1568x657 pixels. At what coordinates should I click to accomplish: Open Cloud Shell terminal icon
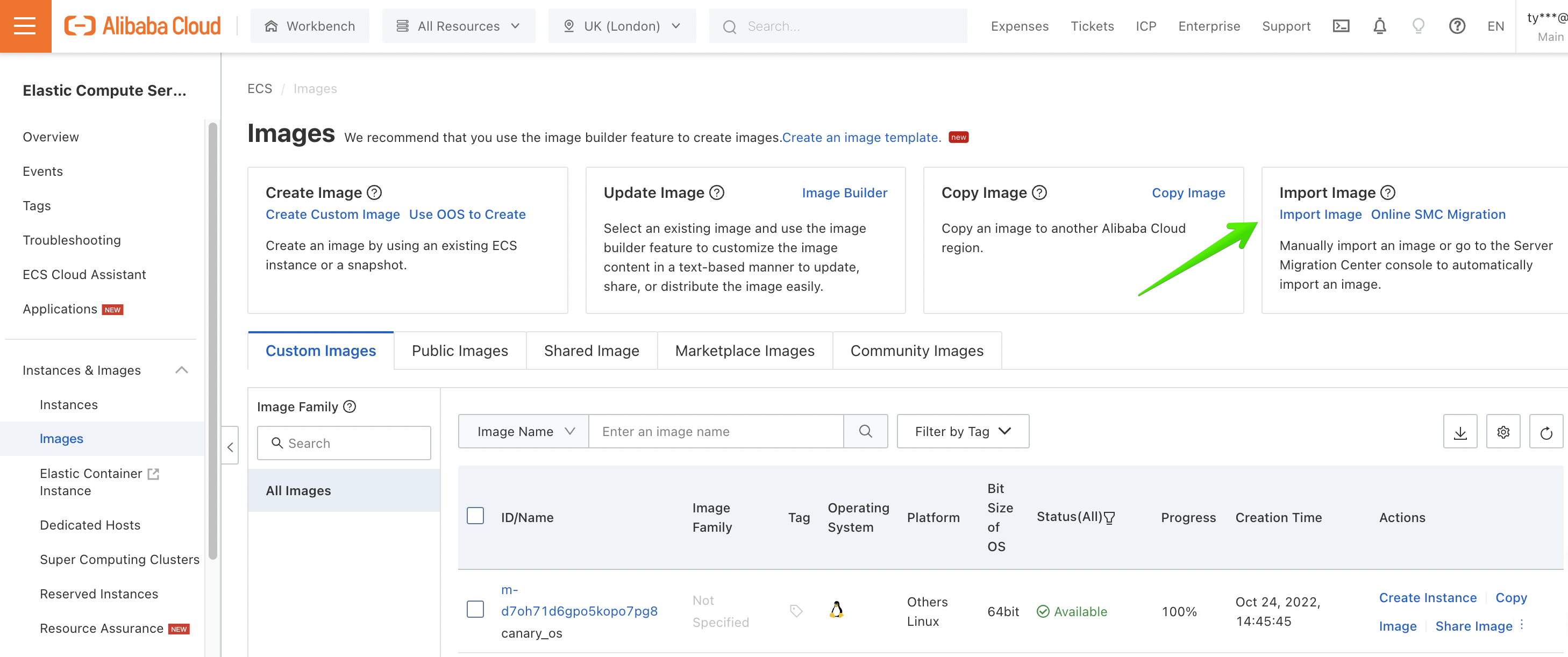click(1341, 26)
